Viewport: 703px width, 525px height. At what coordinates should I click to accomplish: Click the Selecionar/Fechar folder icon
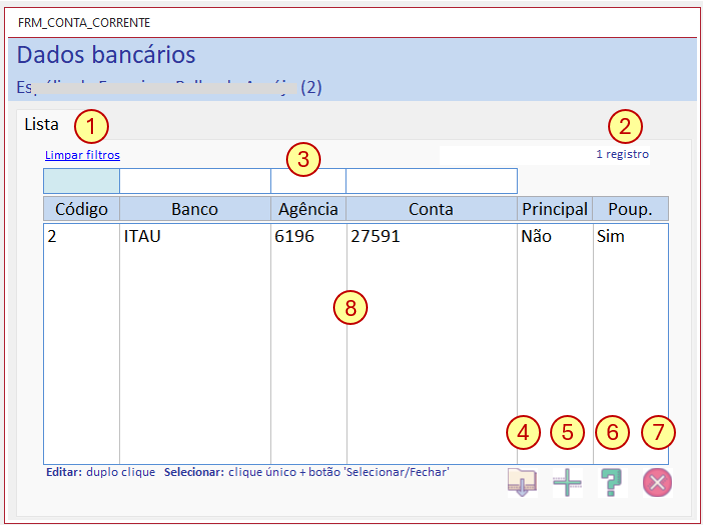point(522,483)
